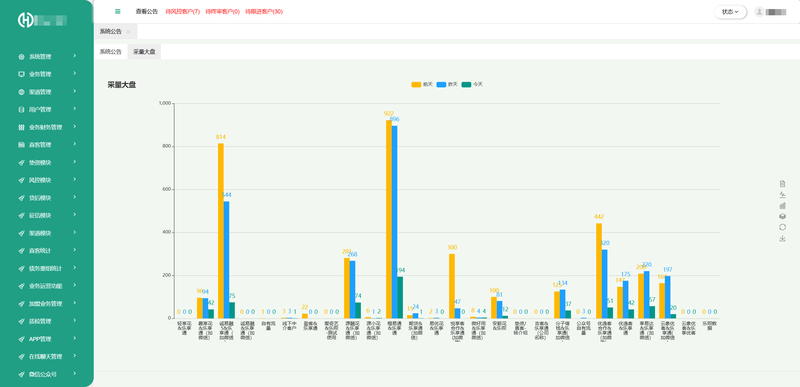
Task: Click the 用户管理 sidebar icon
Action: click(21, 110)
